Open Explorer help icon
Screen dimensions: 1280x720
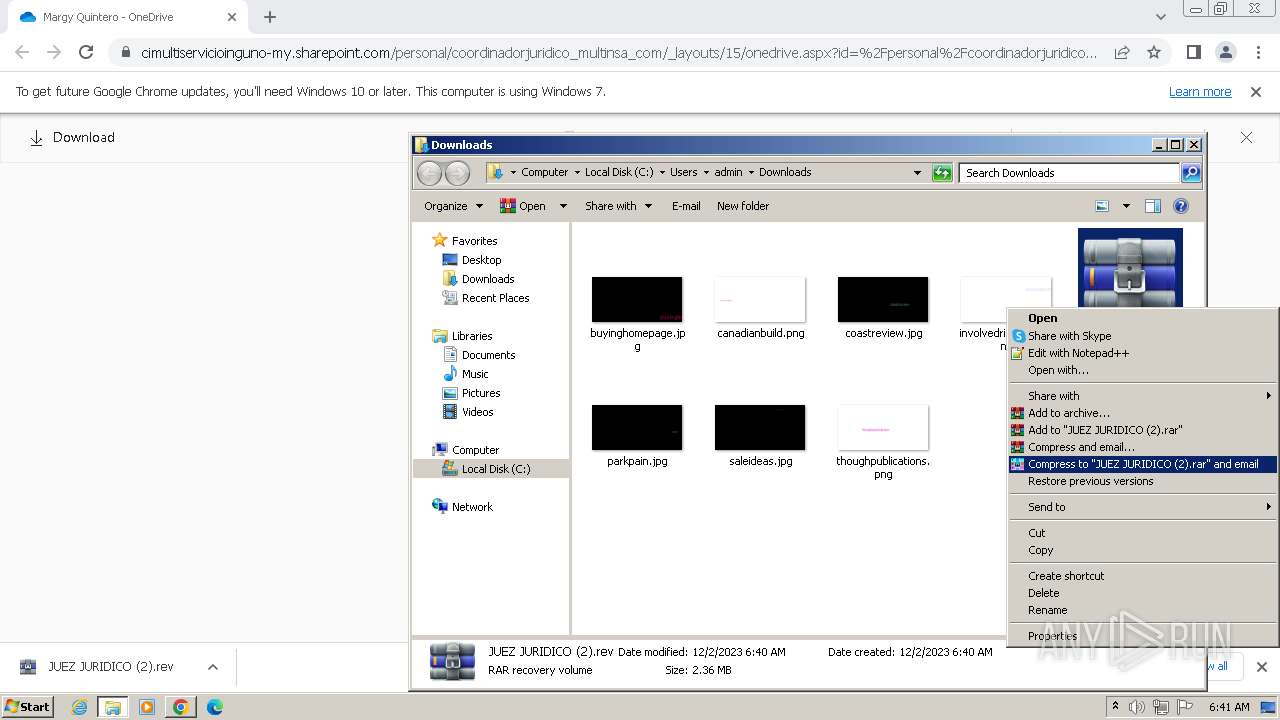tap(1181, 206)
